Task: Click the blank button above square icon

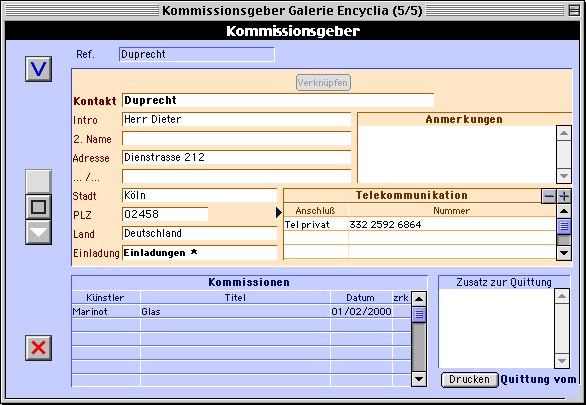Action: (38, 182)
